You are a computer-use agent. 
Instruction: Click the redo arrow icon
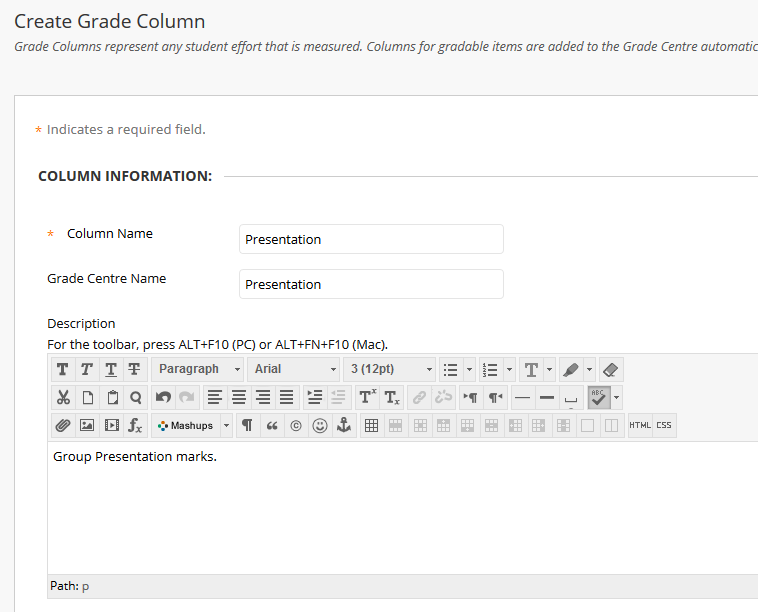click(187, 398)
